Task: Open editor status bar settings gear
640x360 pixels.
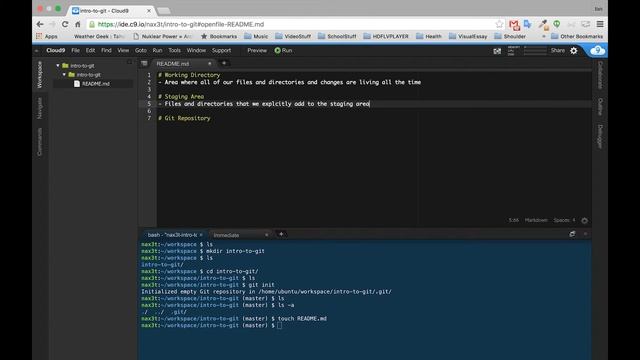Action: click(584, 220)
